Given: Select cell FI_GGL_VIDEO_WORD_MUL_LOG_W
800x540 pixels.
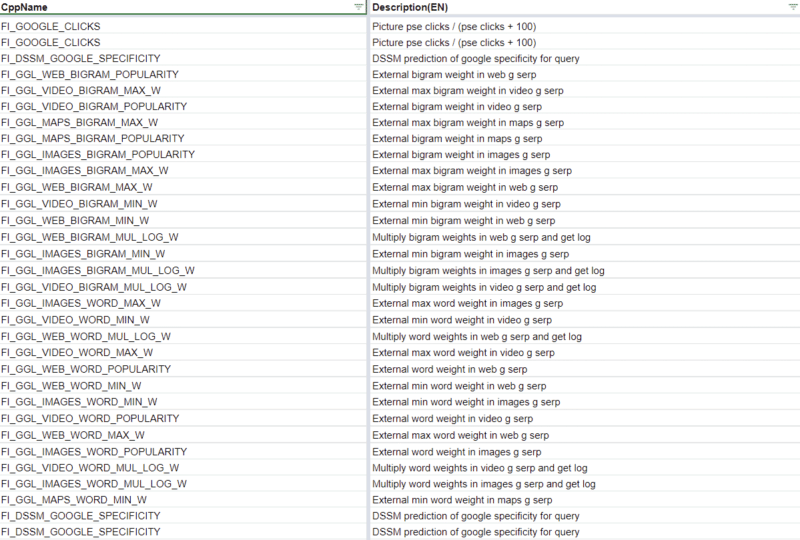Looking at the screenshot, I should click(x=183, y=468).
